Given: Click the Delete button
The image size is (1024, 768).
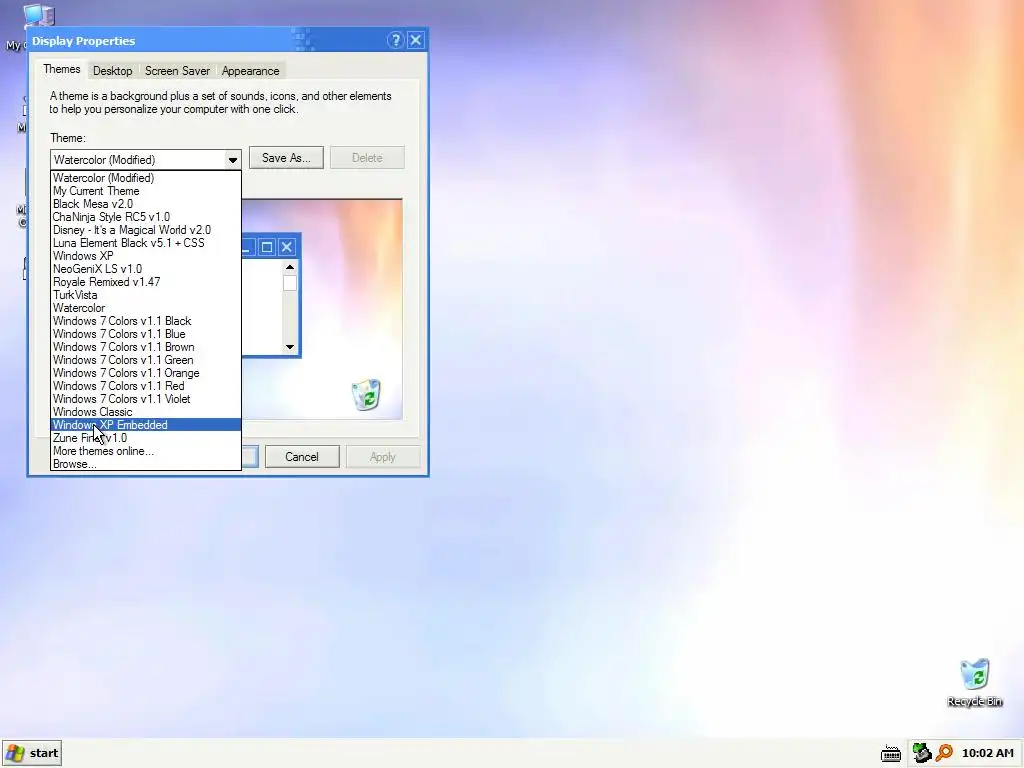Looking at the screenshot, I should [x=367, y=157].
